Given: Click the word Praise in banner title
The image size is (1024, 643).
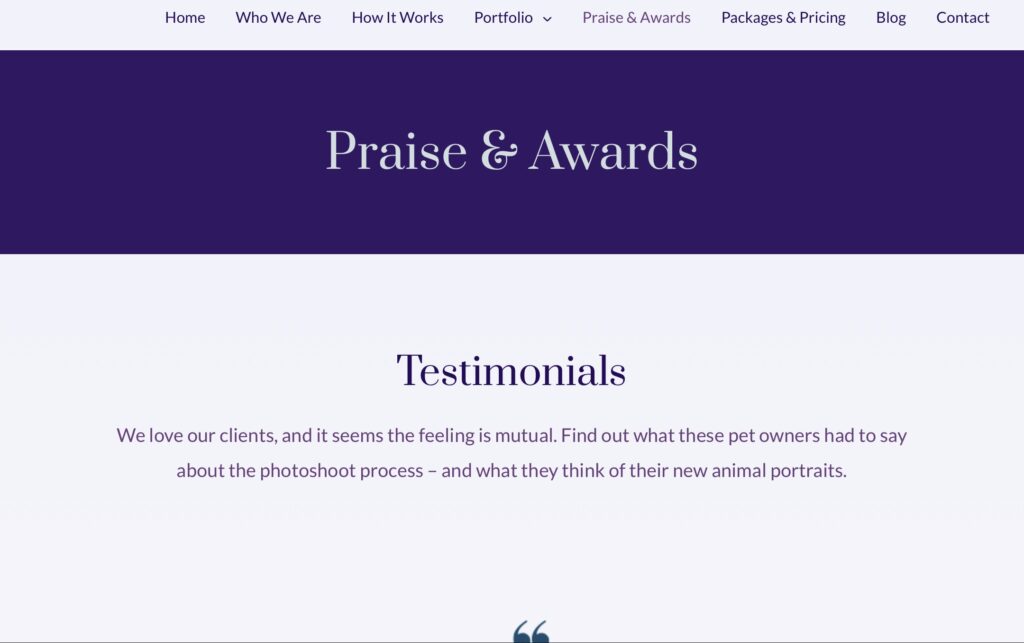Looking at the screenshot, I should pyautogui.click(x=396, y=151).
